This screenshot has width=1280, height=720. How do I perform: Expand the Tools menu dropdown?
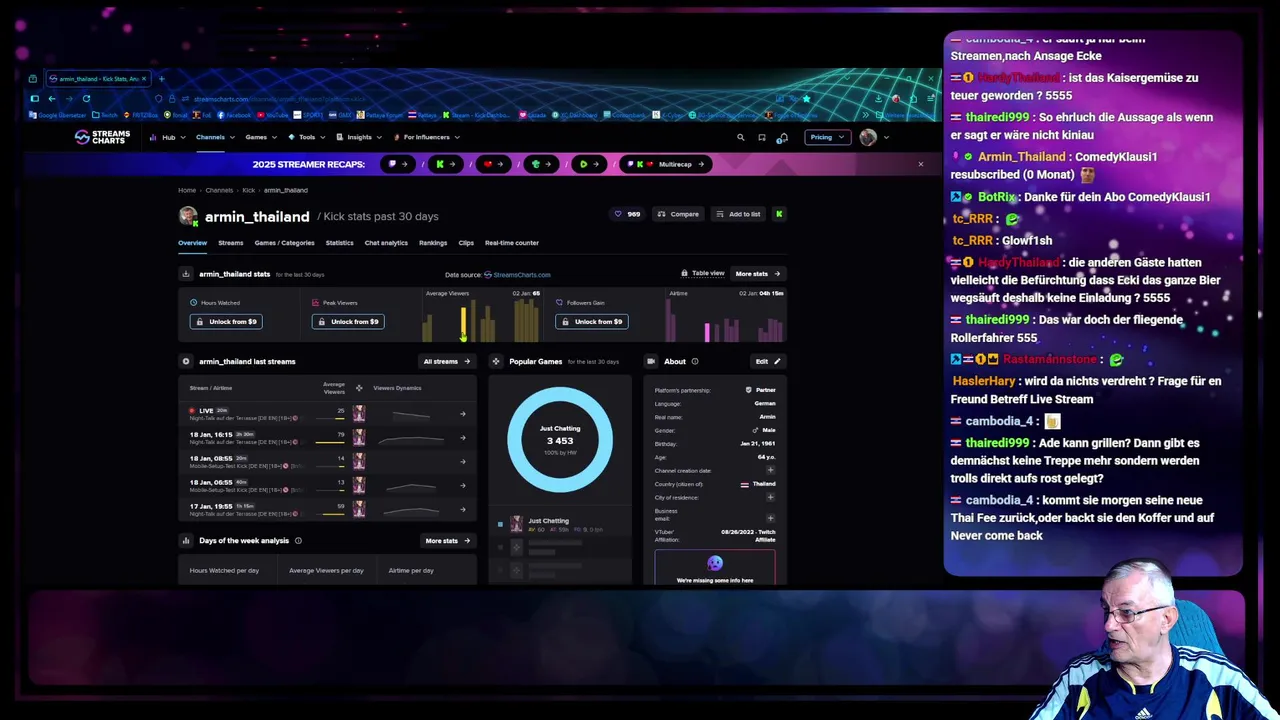tap(306, 137)
